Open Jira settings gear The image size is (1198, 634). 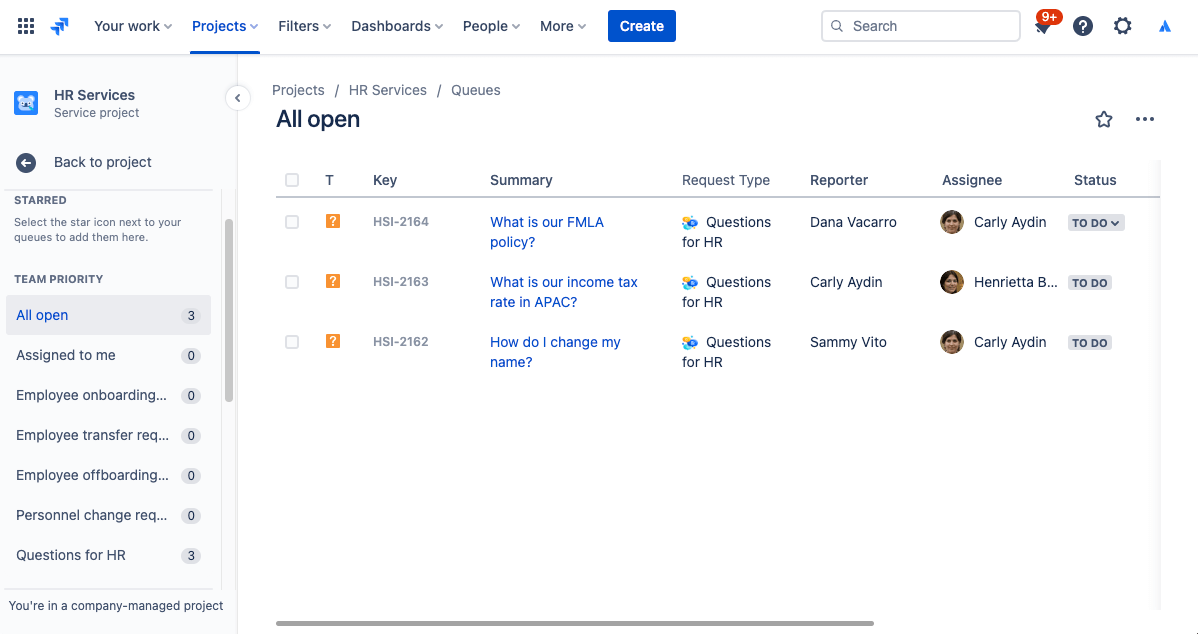tap(1122, 26)
